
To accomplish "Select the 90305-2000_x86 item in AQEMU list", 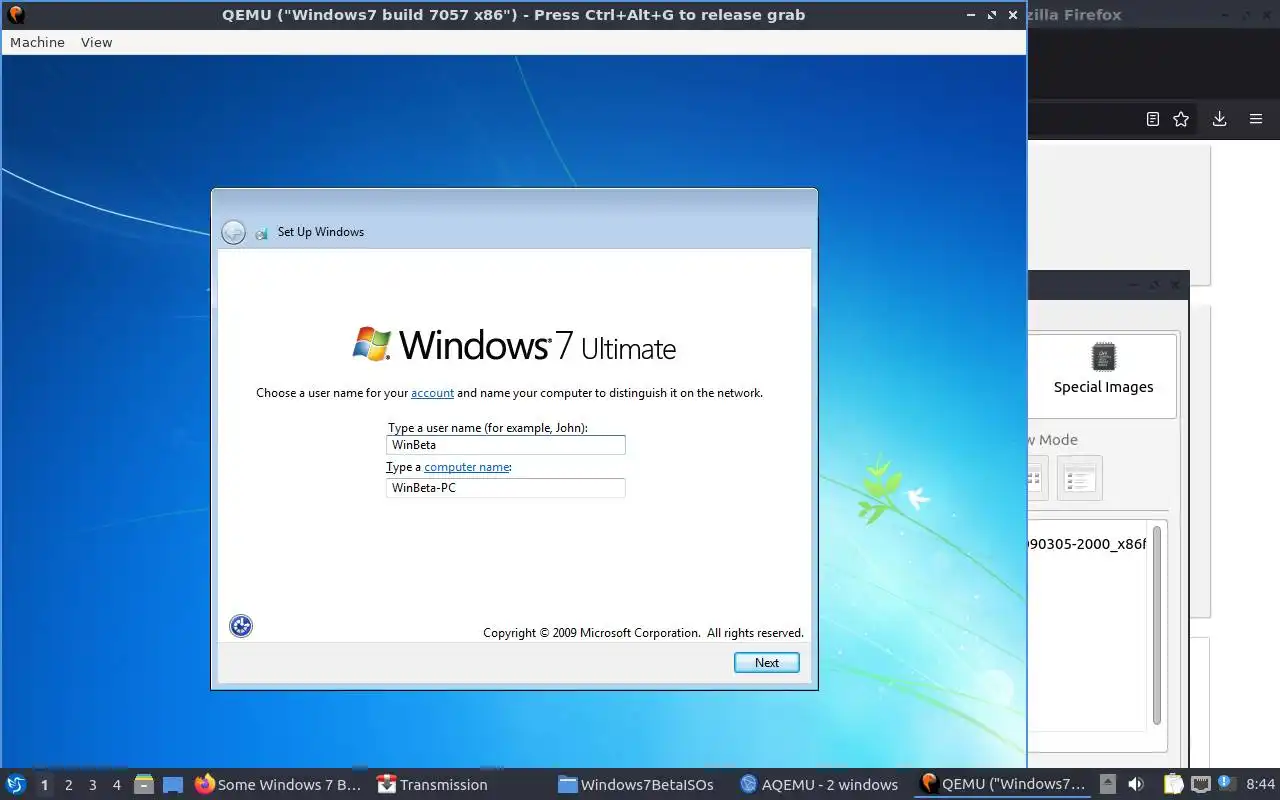I will [1087, 544].
